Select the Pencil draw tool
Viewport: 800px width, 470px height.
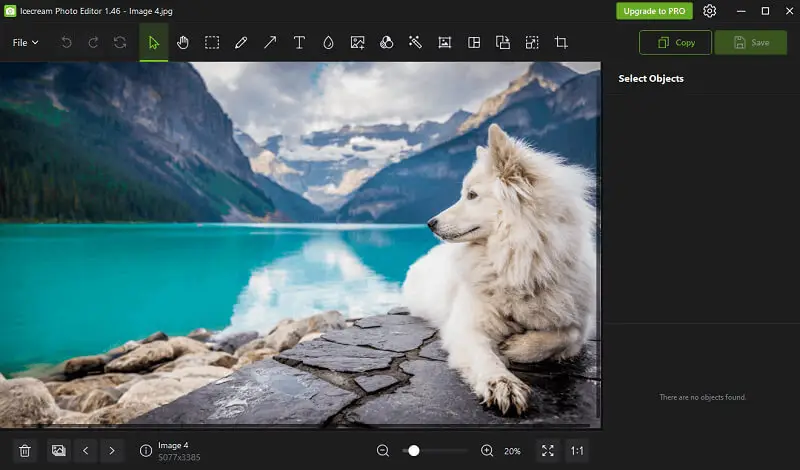[241, 43]
